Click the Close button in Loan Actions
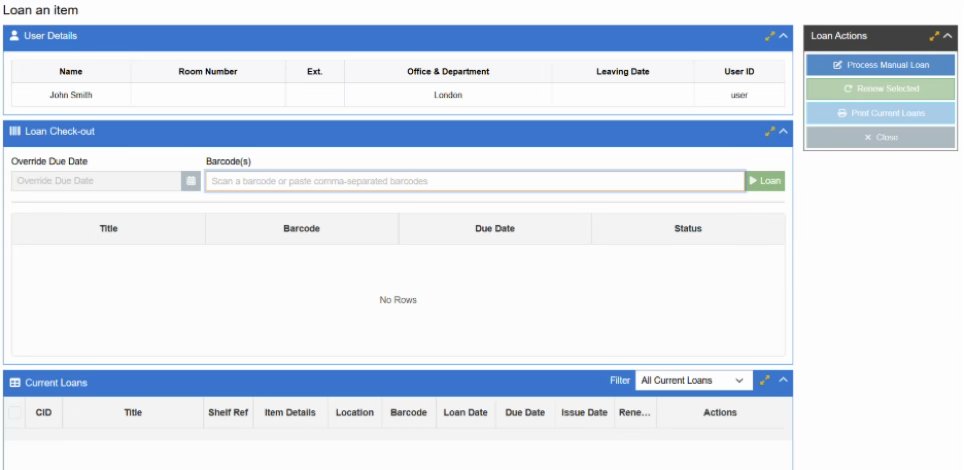 [x=880, y=137]
